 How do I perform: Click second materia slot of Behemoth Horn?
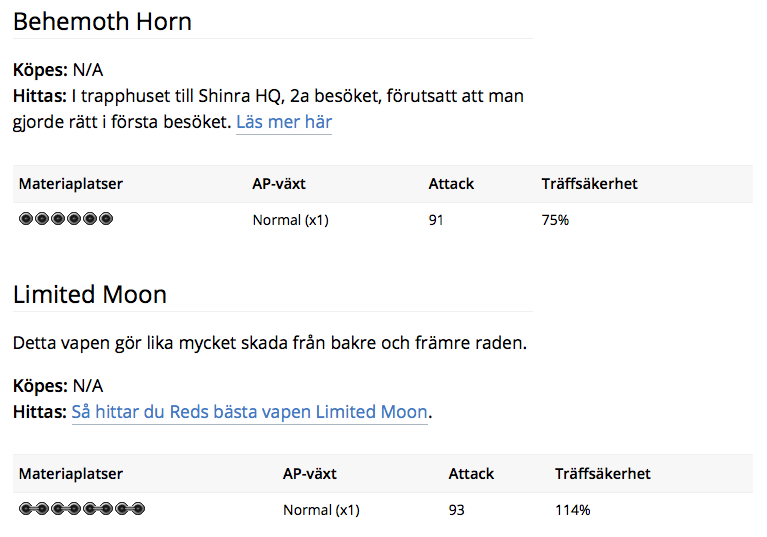(42, 219)
